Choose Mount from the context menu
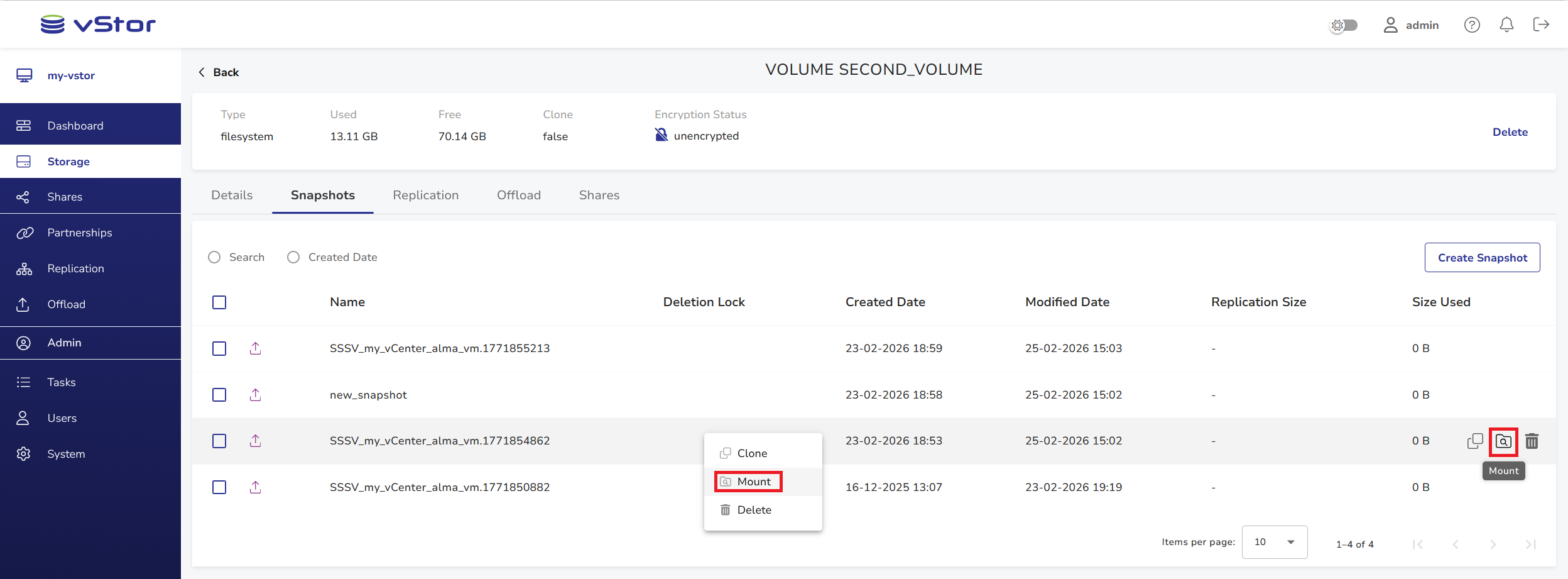 click(x=753, y=482)
